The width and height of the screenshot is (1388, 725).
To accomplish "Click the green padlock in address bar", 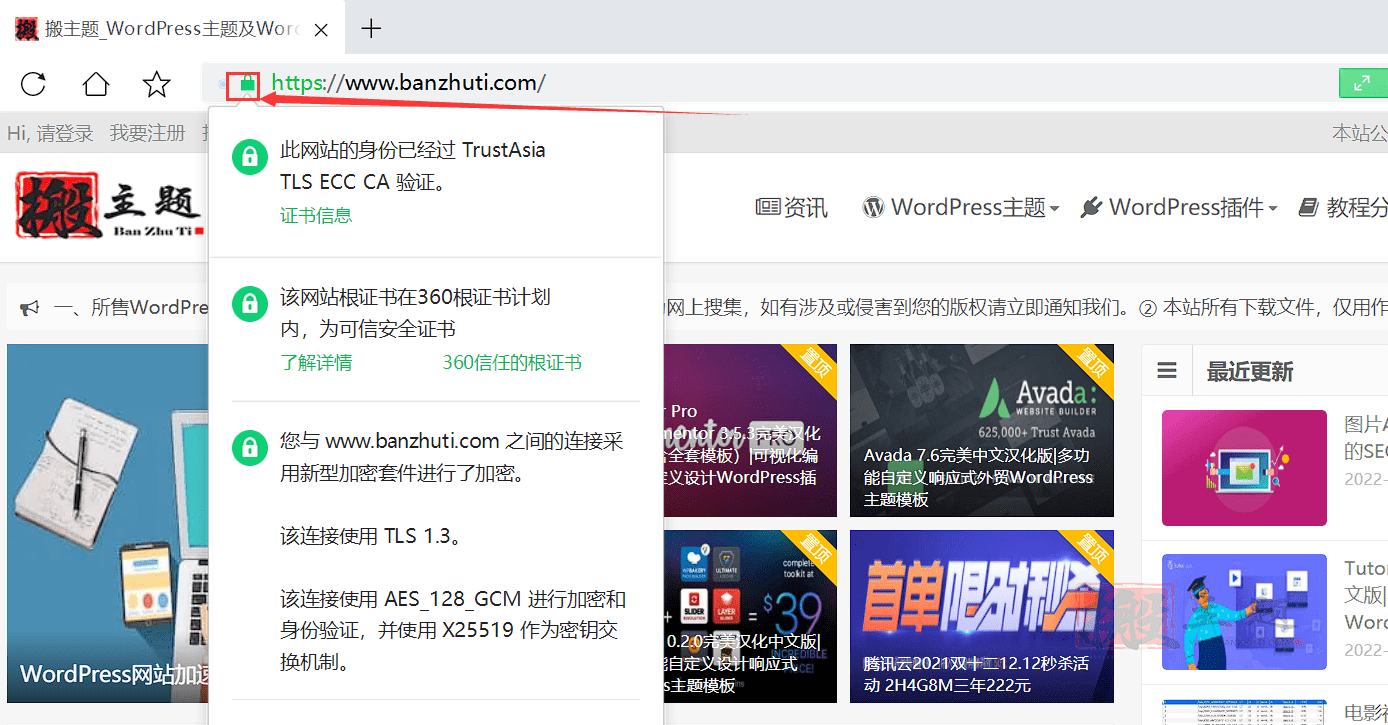I will click(247, 85).
